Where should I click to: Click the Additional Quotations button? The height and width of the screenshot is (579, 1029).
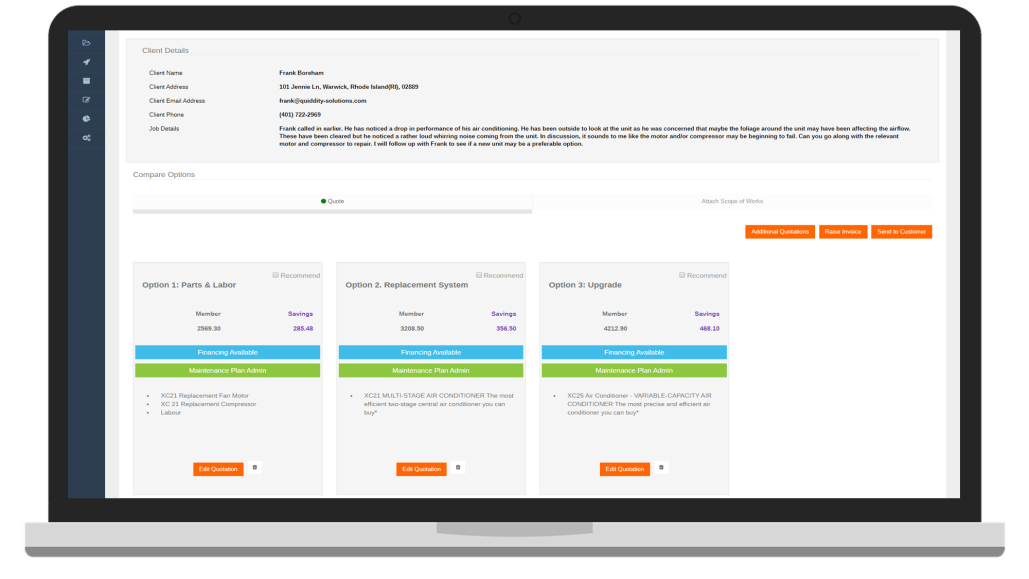pyautogui.click(x=780, y=232)
